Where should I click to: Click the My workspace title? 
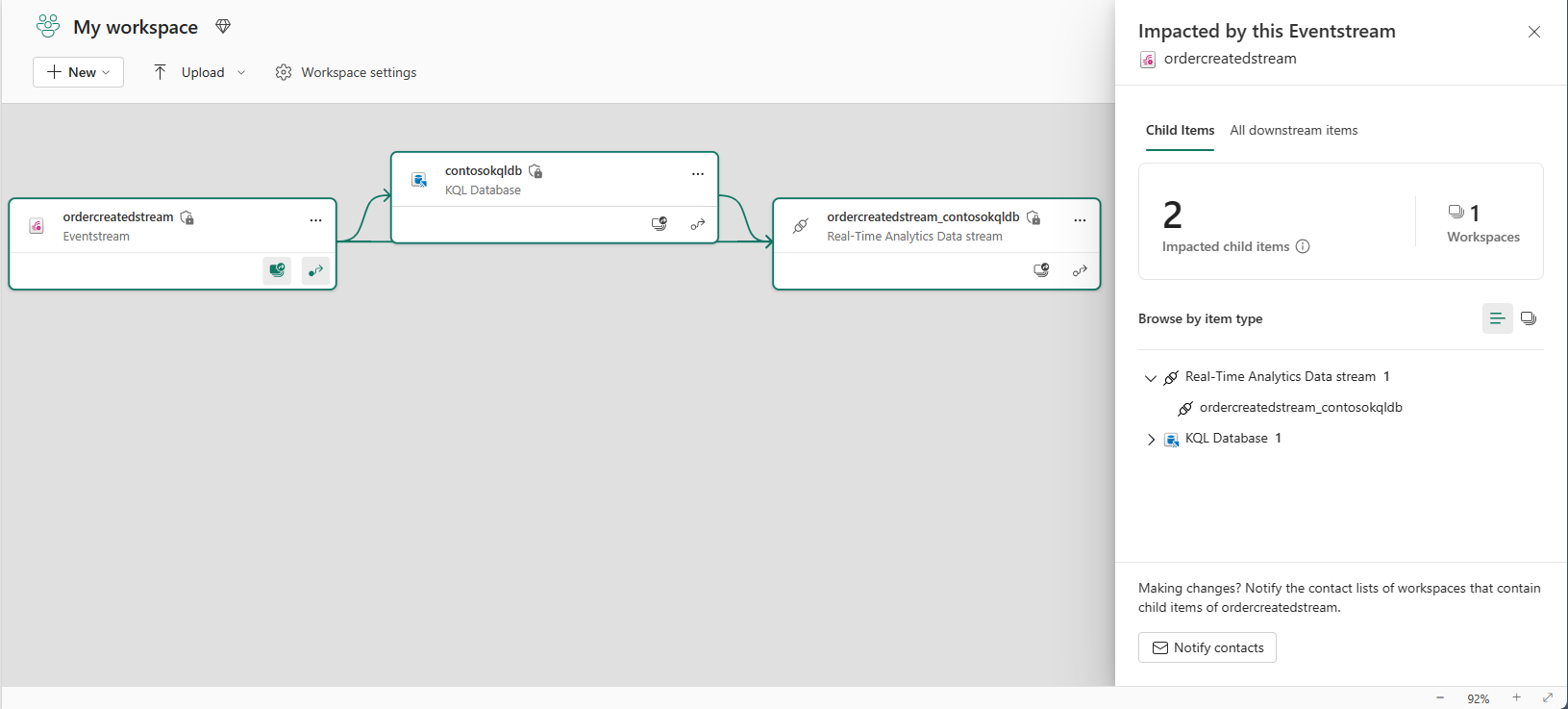(136, 27)
